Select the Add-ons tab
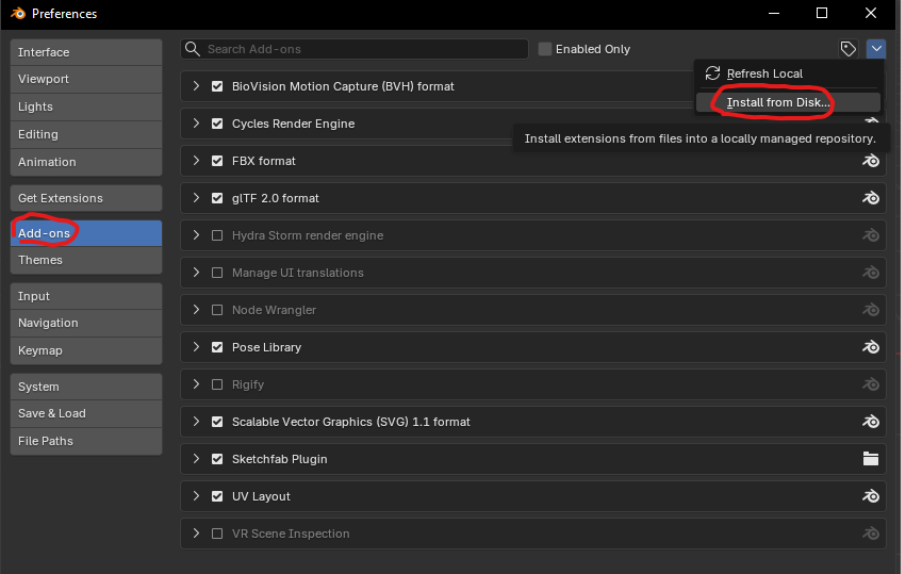This screenshot has height=574, width=901. 86,233
